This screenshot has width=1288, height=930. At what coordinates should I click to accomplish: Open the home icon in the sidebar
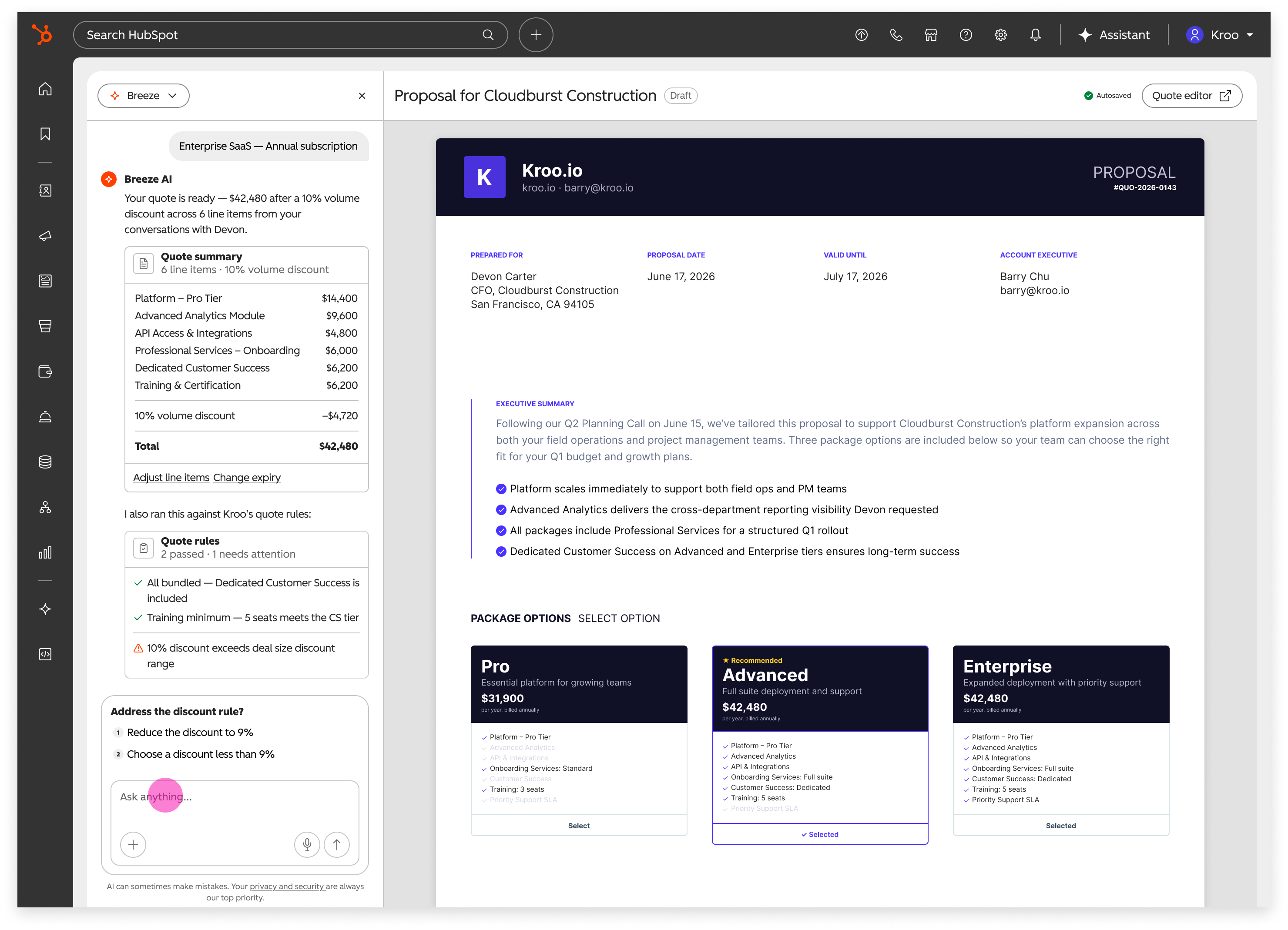[45, 89]
